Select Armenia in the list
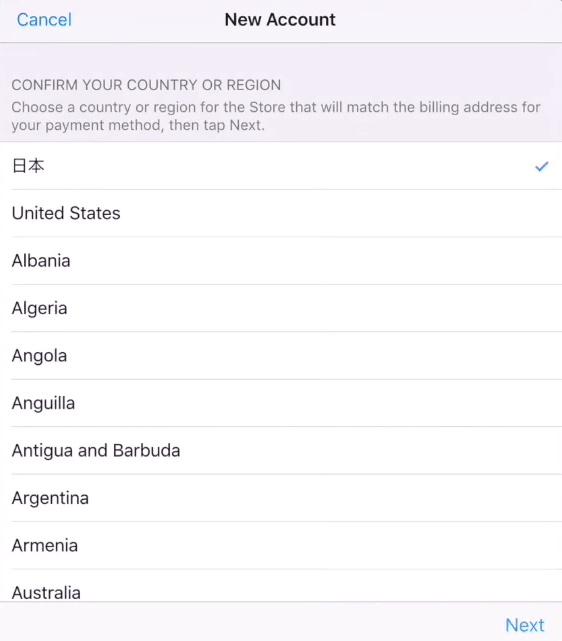562x641 pixels. [281, 545]
